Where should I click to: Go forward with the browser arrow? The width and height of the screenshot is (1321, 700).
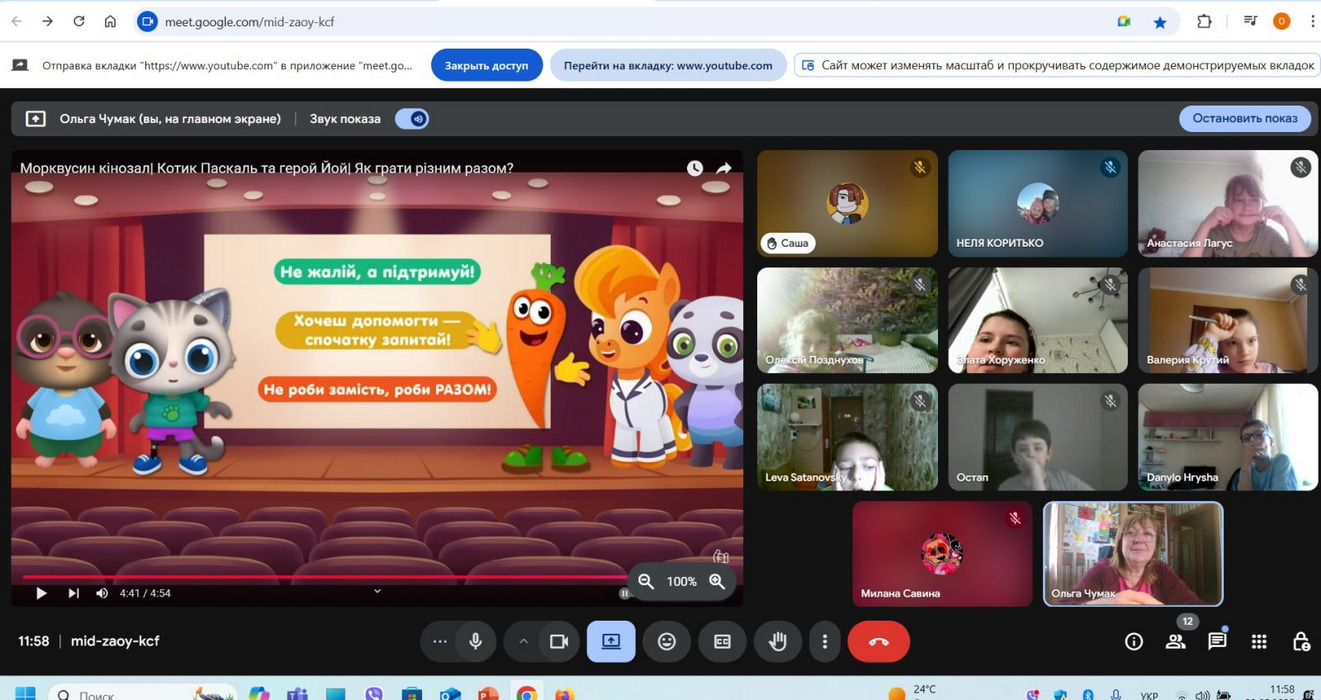[47, 21]
